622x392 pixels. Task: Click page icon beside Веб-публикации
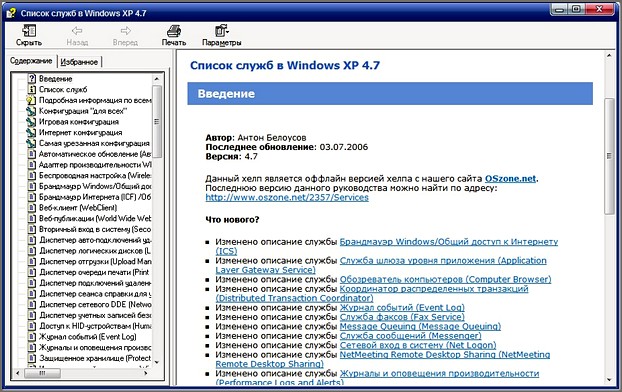(x=32, y=218)
